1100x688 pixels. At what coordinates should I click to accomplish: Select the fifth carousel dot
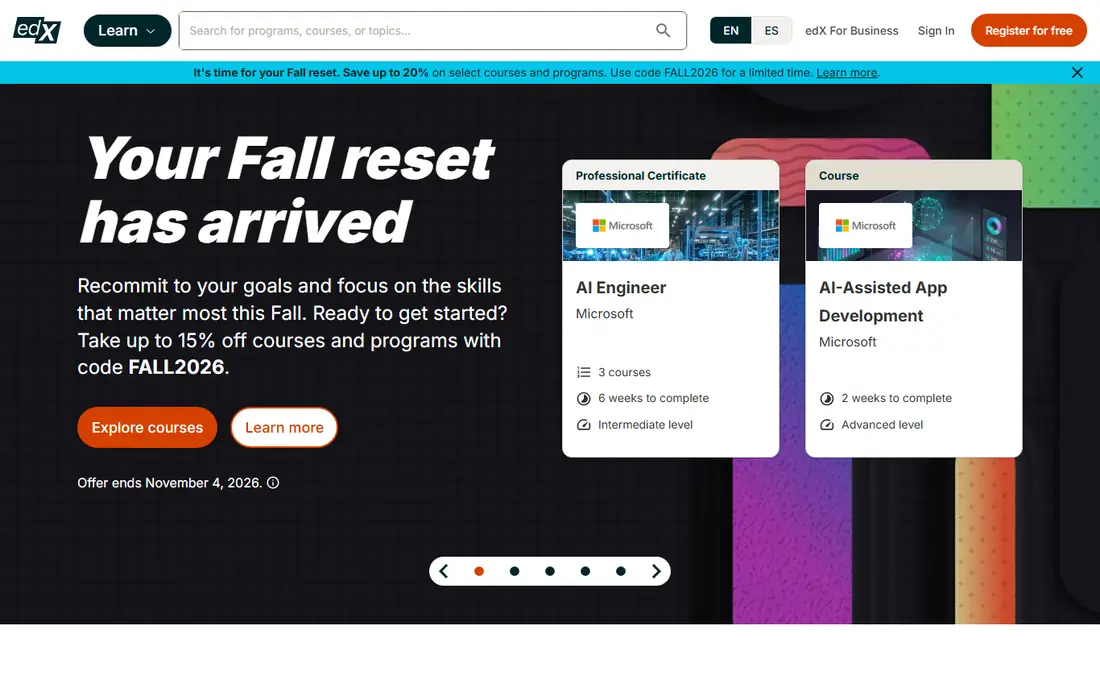[621, 571]
